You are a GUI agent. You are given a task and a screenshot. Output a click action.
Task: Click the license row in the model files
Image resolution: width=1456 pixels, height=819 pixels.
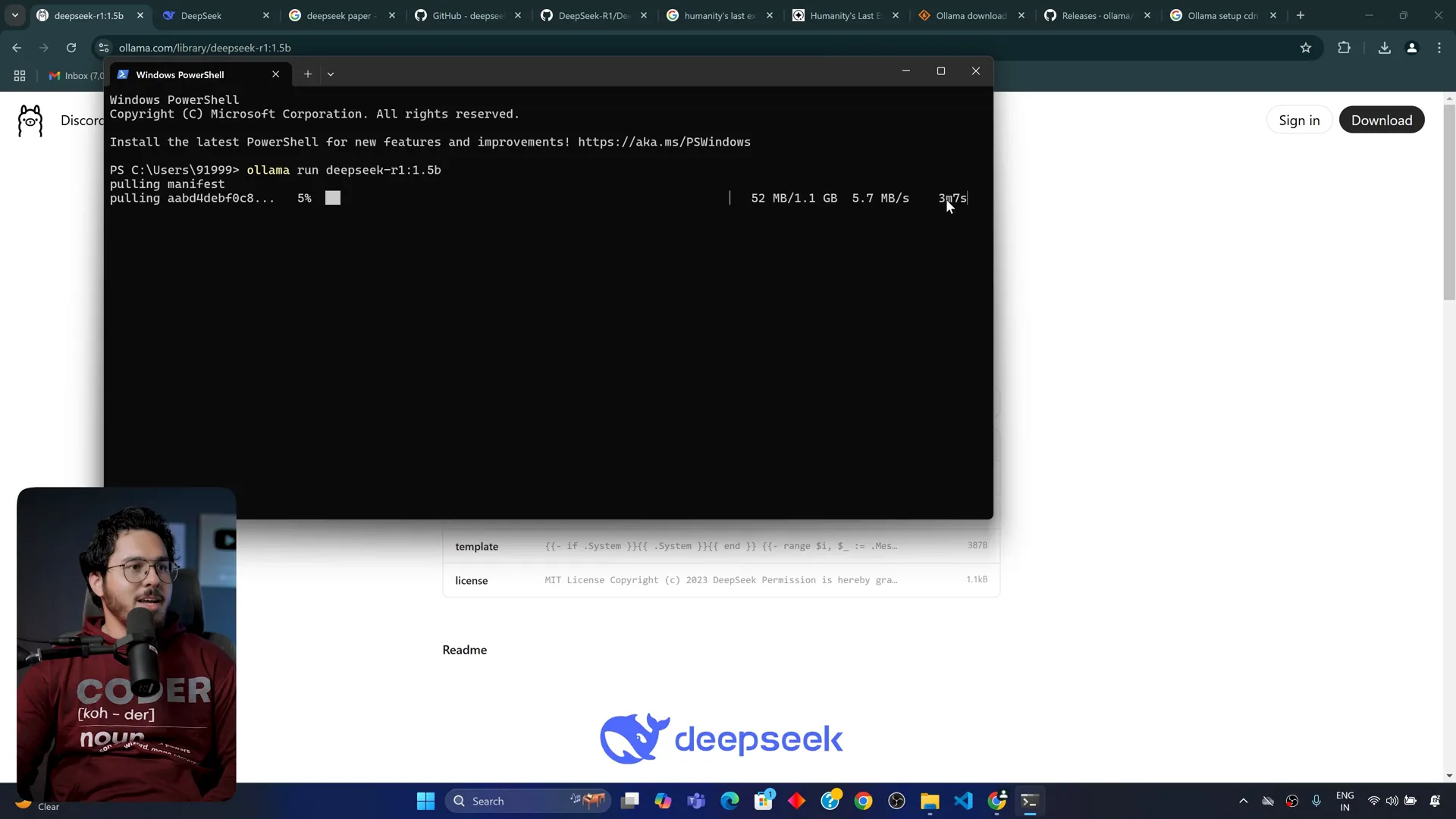[721, 580]
